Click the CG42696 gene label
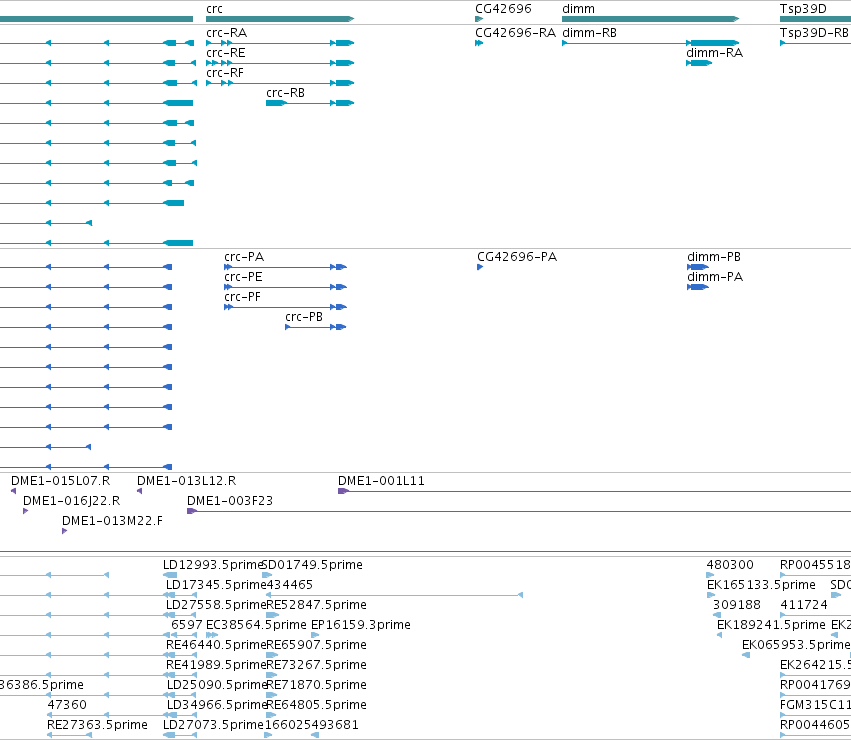851x740 pixels. click(503, 9)
